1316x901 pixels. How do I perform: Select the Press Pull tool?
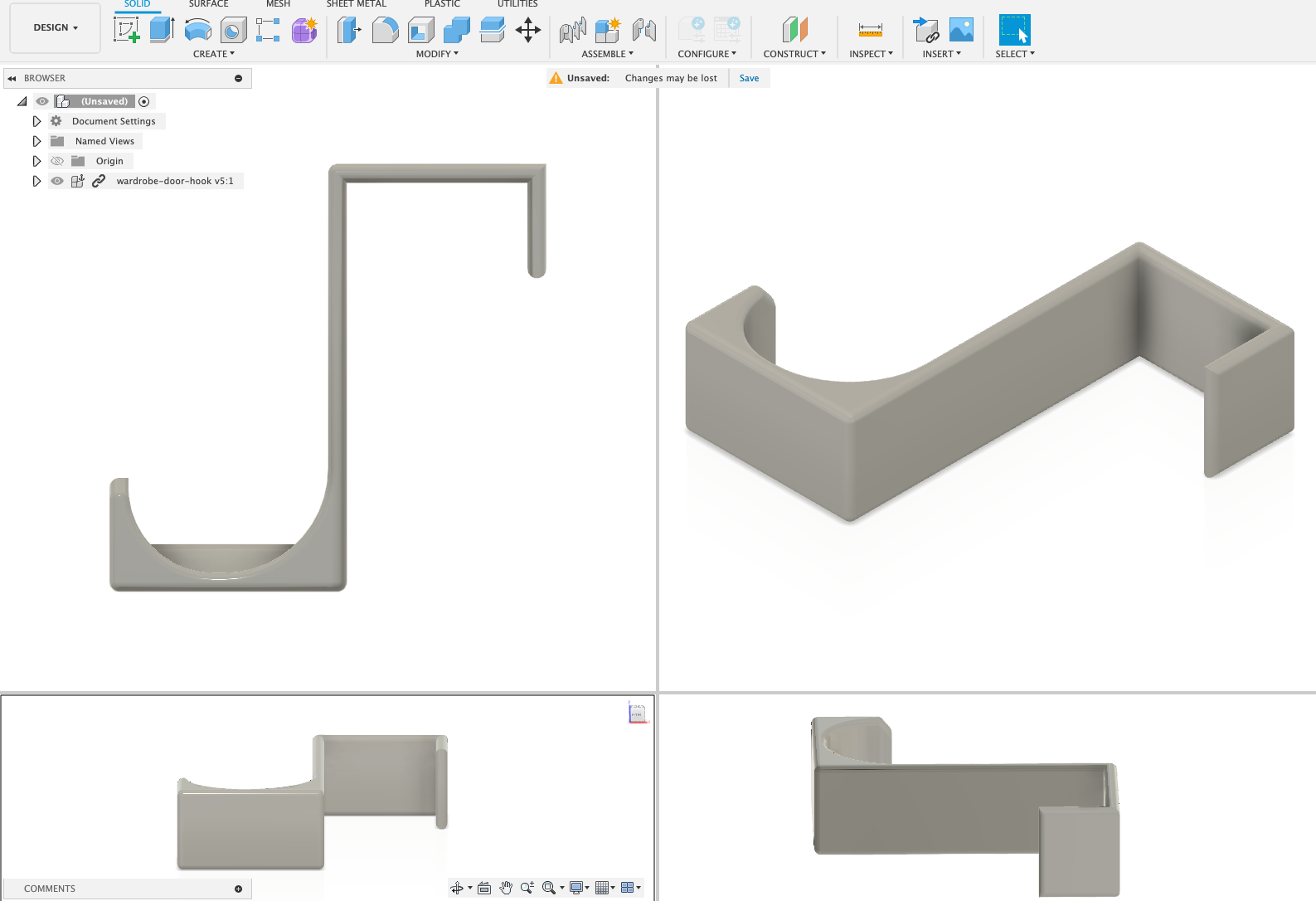[x=349, y=31]
